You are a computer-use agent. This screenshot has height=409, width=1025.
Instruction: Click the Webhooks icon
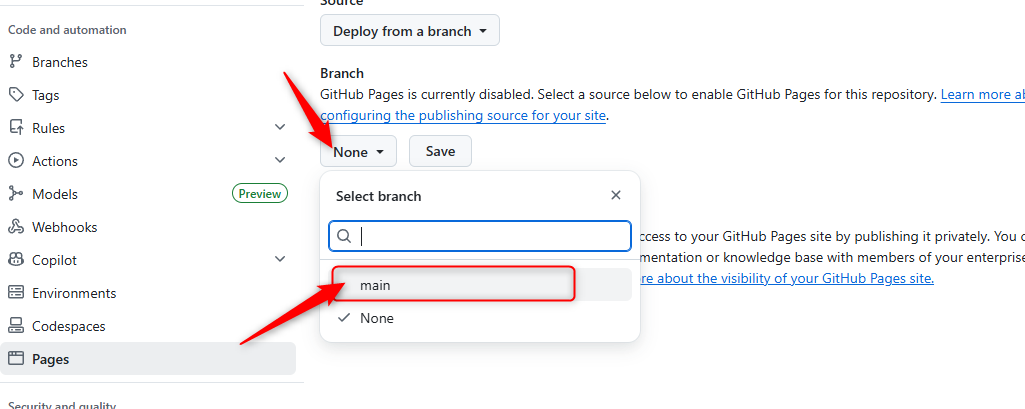[15, 227]
